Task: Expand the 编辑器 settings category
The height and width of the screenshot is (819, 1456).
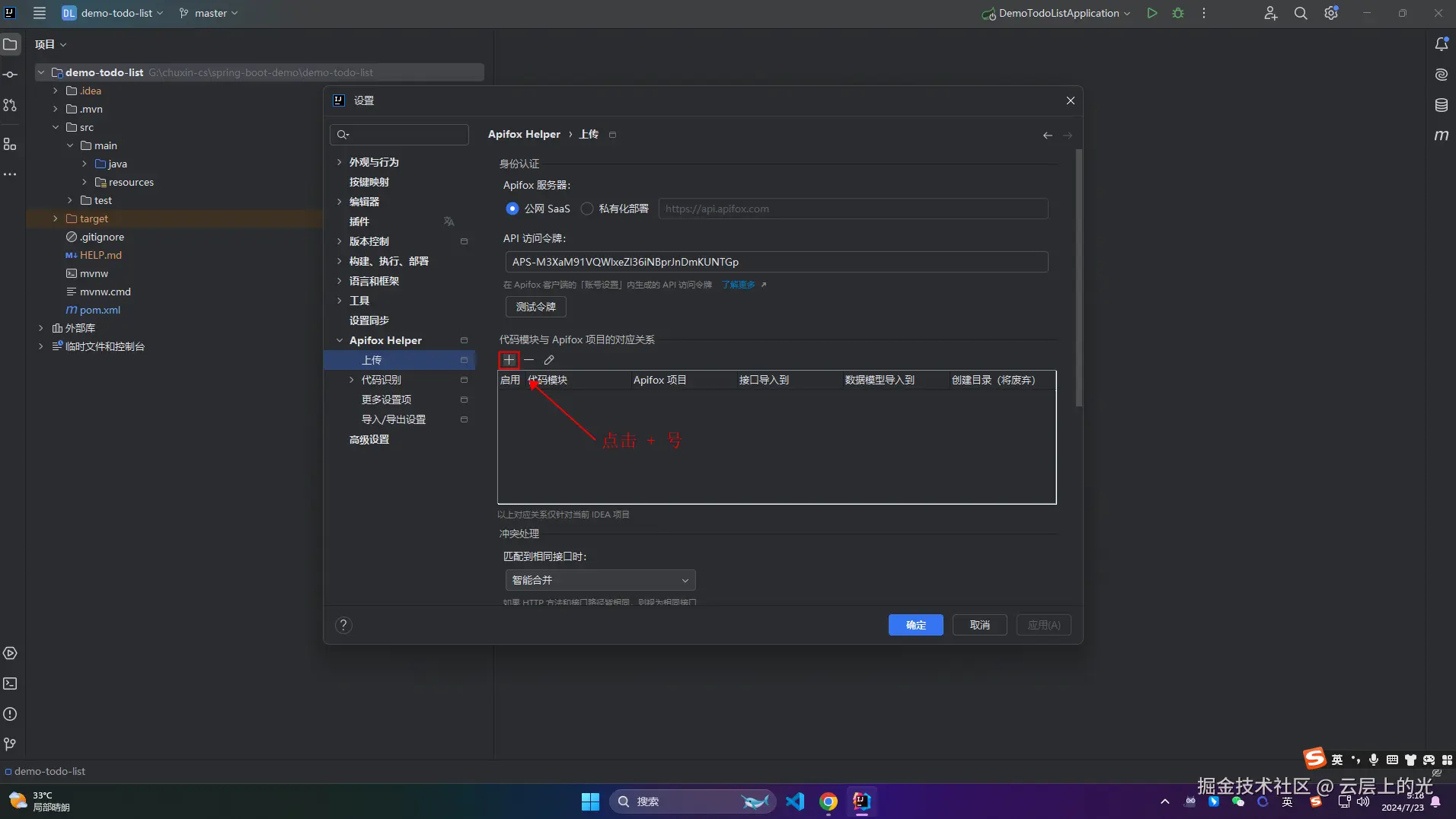Action: [339, 202]
